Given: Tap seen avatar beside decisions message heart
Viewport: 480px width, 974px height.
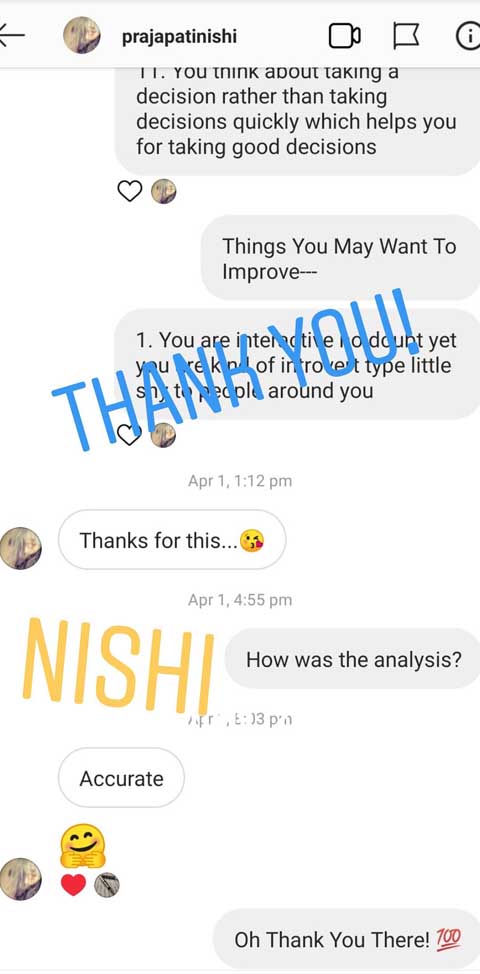Looking at the screenshot, I should point(164,191).
